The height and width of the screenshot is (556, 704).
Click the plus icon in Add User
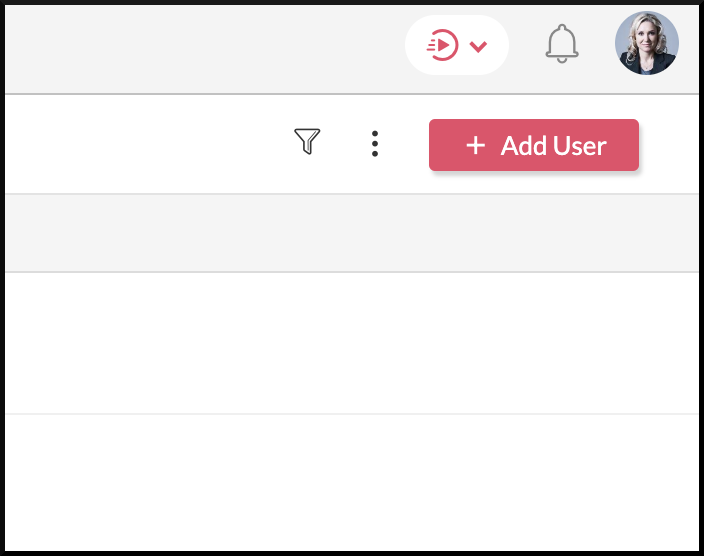coord(476,146)
